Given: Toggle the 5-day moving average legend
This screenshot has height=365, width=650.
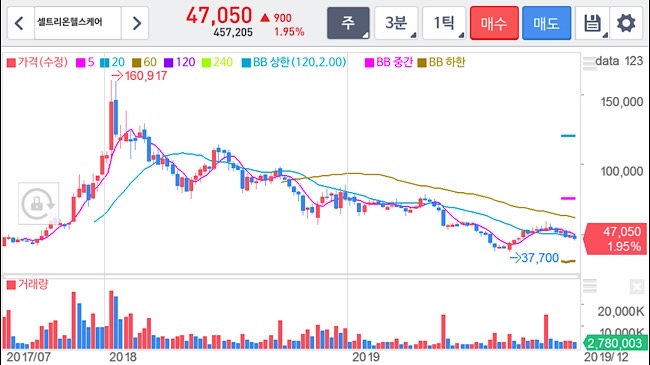Looking at the screenshot, I should (x=85, y=62).
